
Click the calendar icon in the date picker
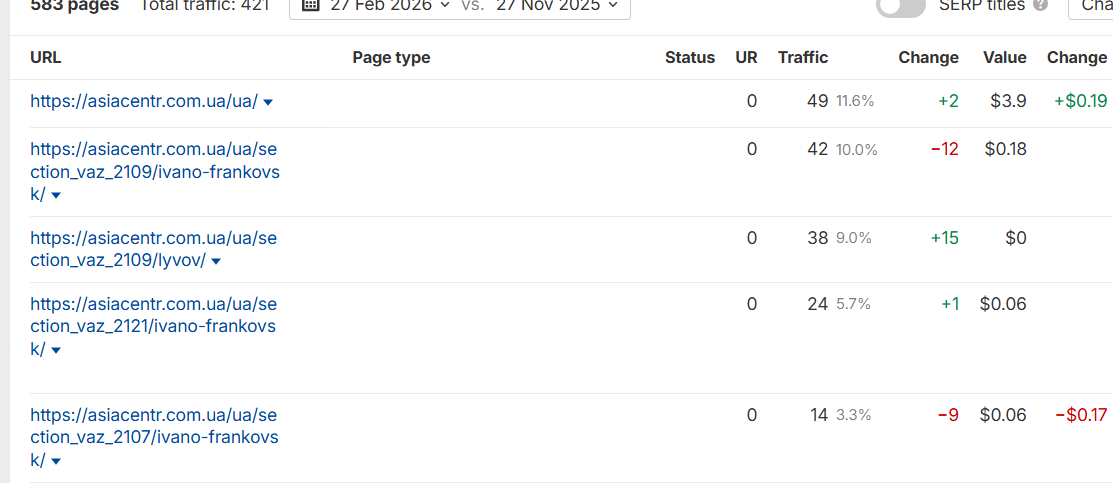pos(311,5)
